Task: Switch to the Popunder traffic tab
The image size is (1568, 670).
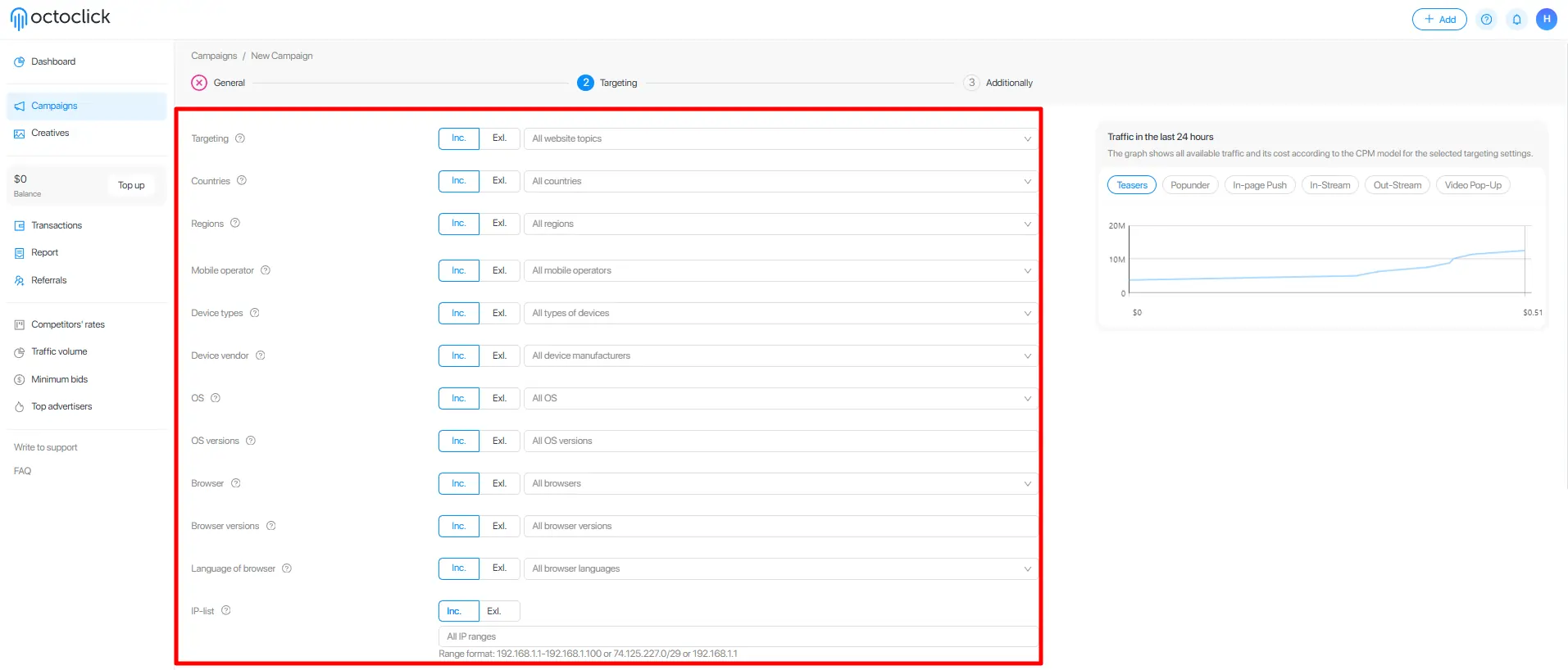Action: point(1190,185)
